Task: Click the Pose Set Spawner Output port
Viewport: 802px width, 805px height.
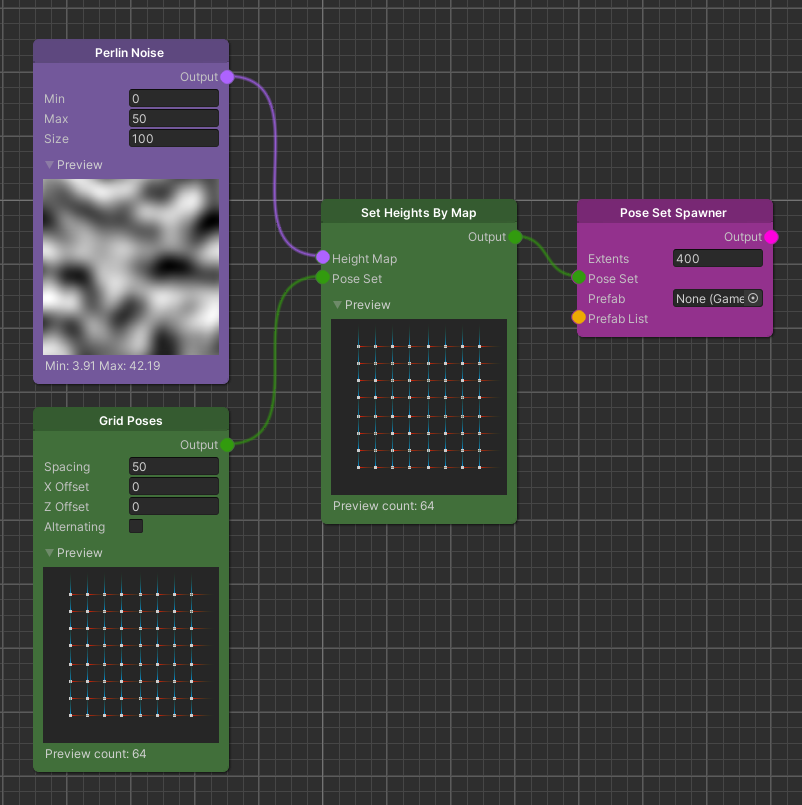Action: tap(770, 237)
